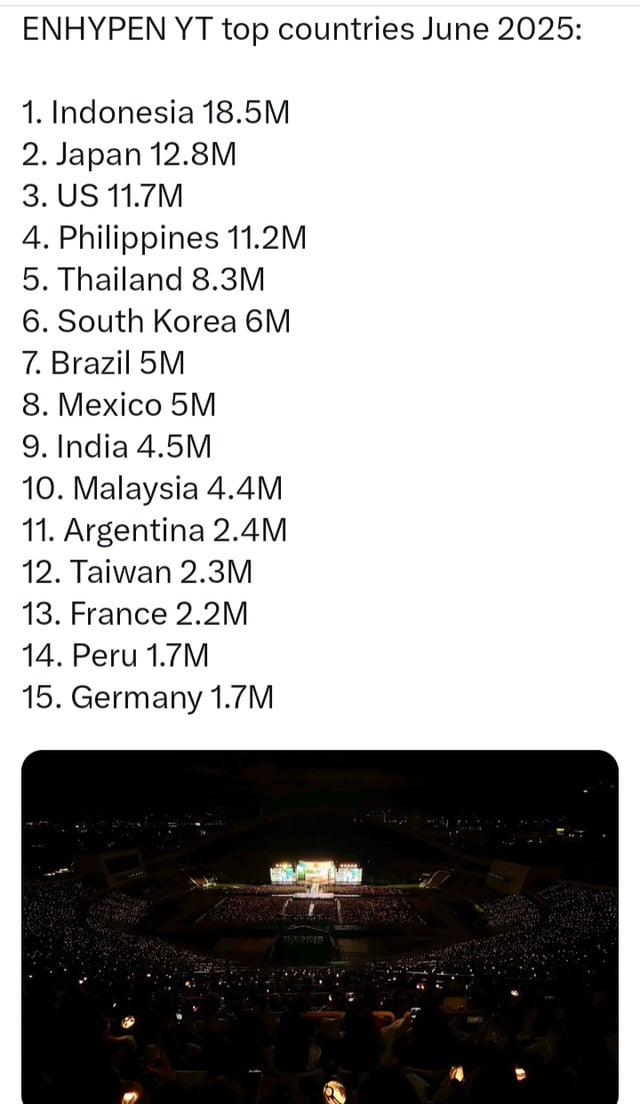
Task: Tap the 'Philippines 11.2M' line
Action: 163,238
